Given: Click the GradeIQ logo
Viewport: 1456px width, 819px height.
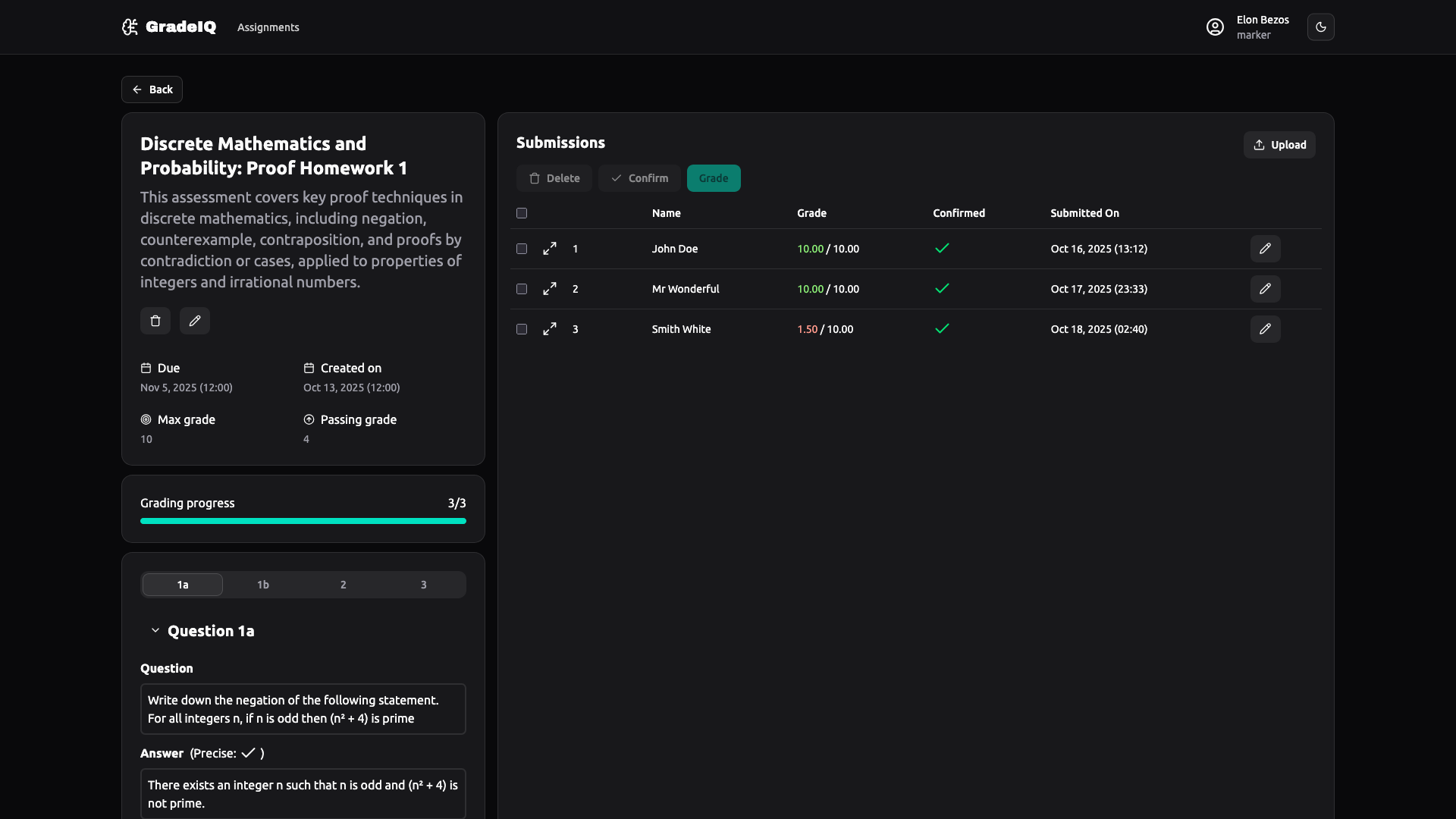Looking at the screenshot, I should (x=169, y=27).
